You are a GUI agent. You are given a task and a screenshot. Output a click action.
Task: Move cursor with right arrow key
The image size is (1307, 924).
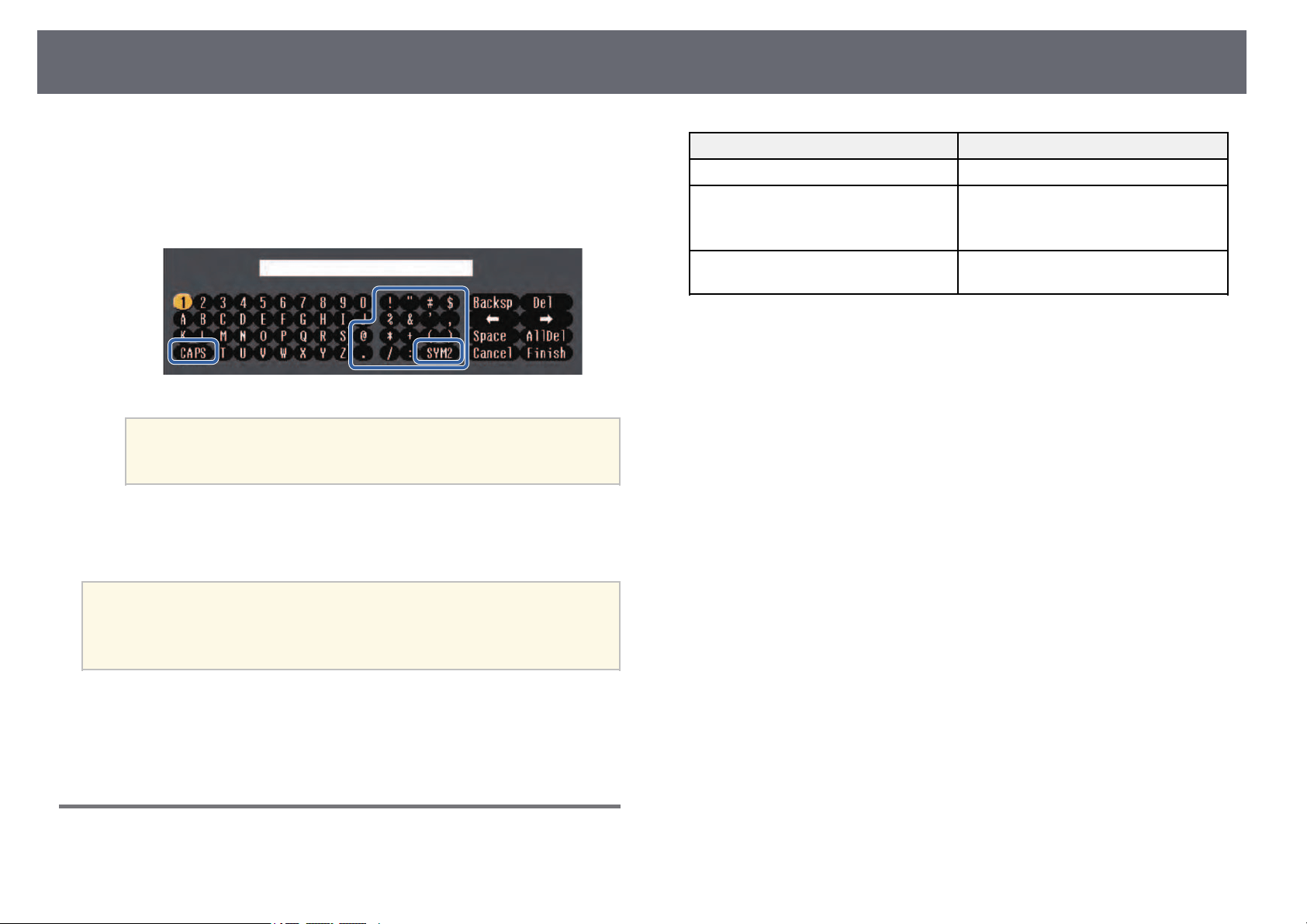click(545, 319)
